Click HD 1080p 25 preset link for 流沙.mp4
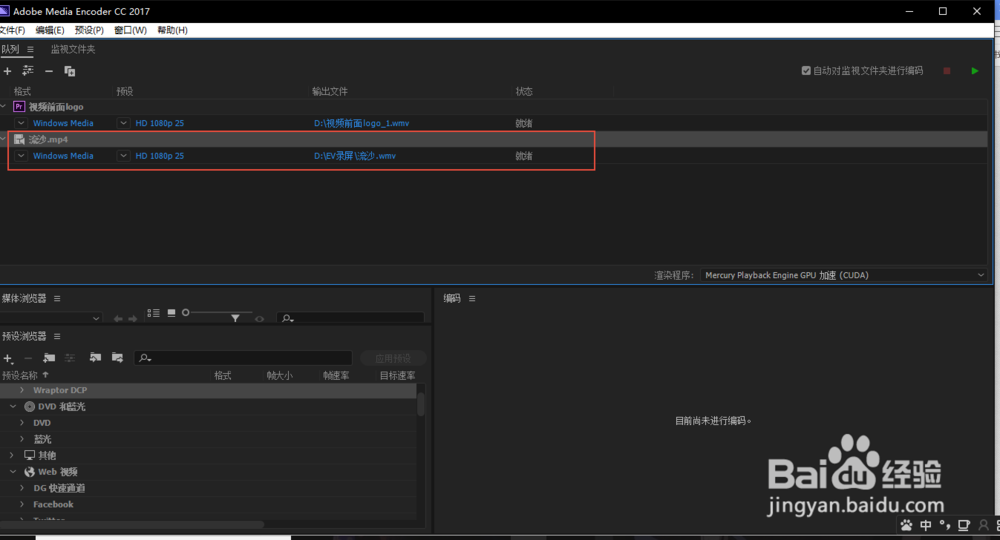Viewport: 1000px width, 540px height. click(x=159, y=156)
